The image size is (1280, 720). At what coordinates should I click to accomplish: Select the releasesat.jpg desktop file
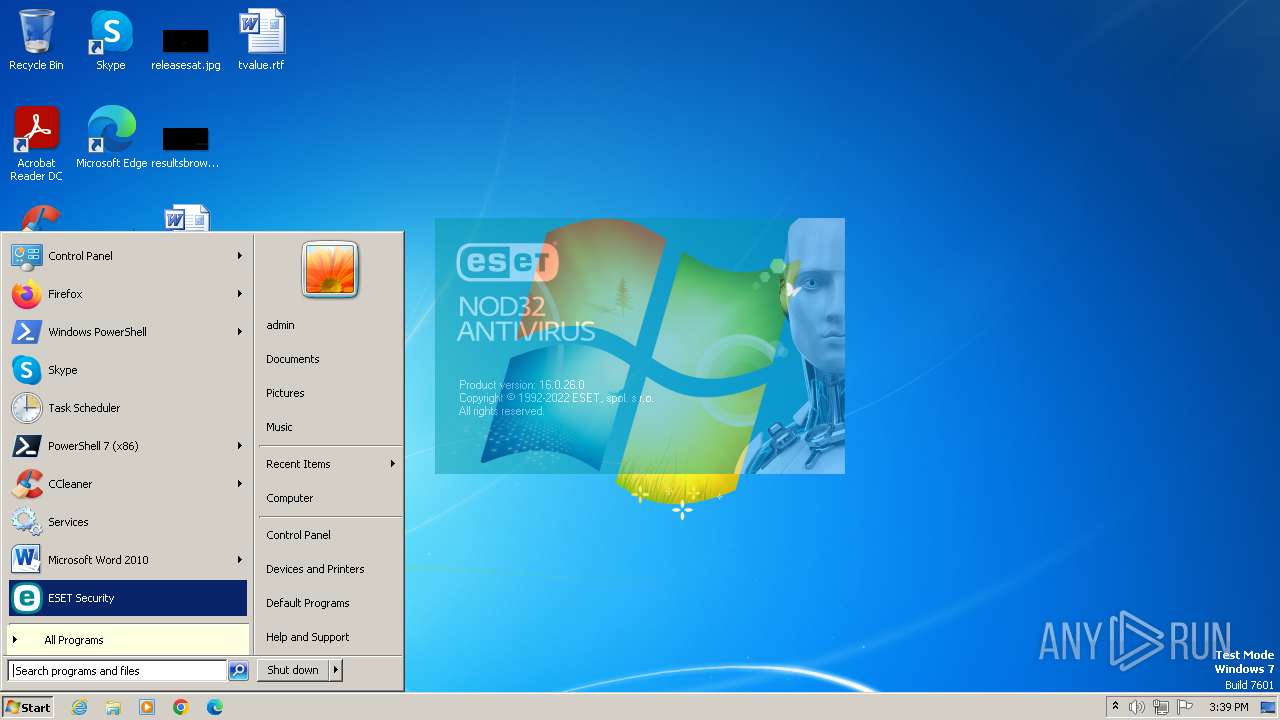[x=186, y=48]
